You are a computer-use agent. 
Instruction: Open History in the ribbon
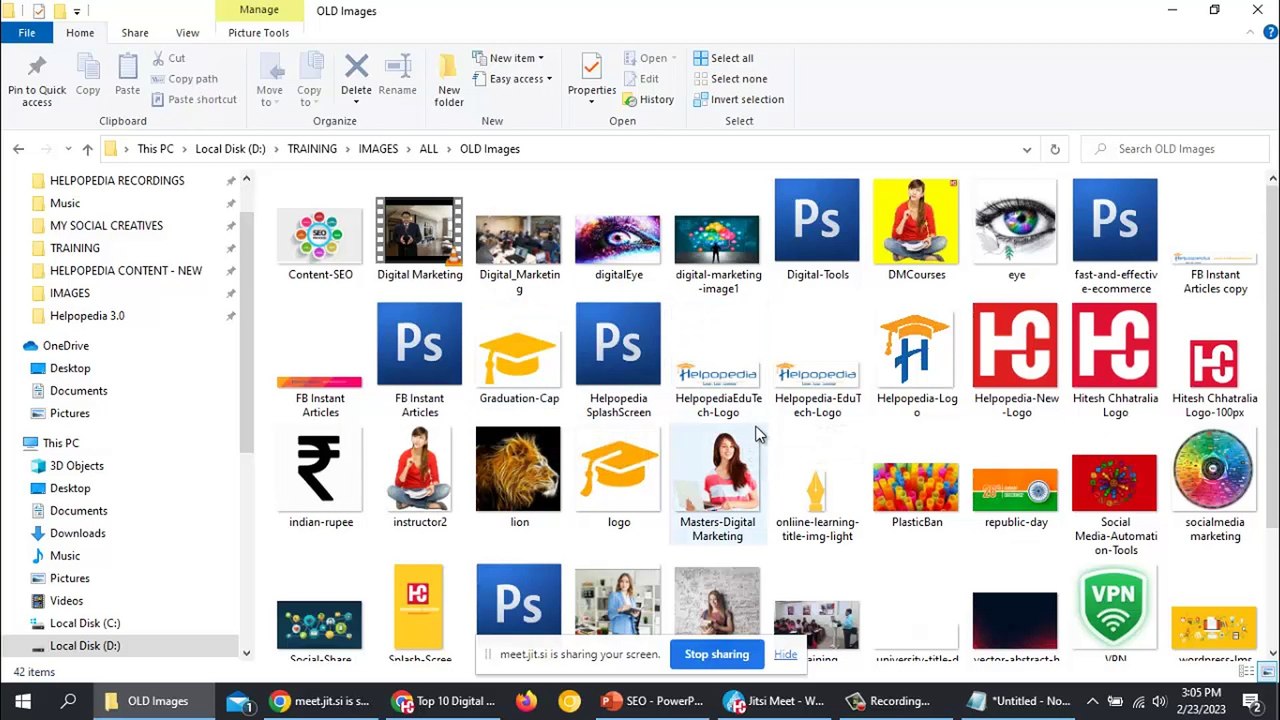point(648,99)
